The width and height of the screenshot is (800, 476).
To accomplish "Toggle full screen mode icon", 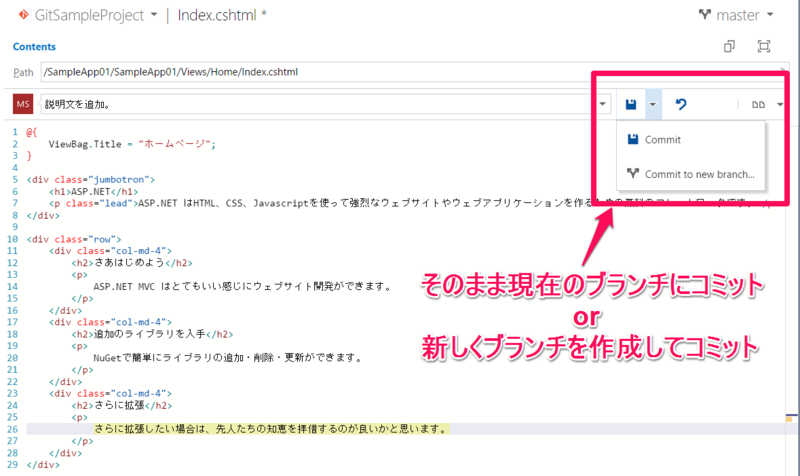I will point(763,46).
